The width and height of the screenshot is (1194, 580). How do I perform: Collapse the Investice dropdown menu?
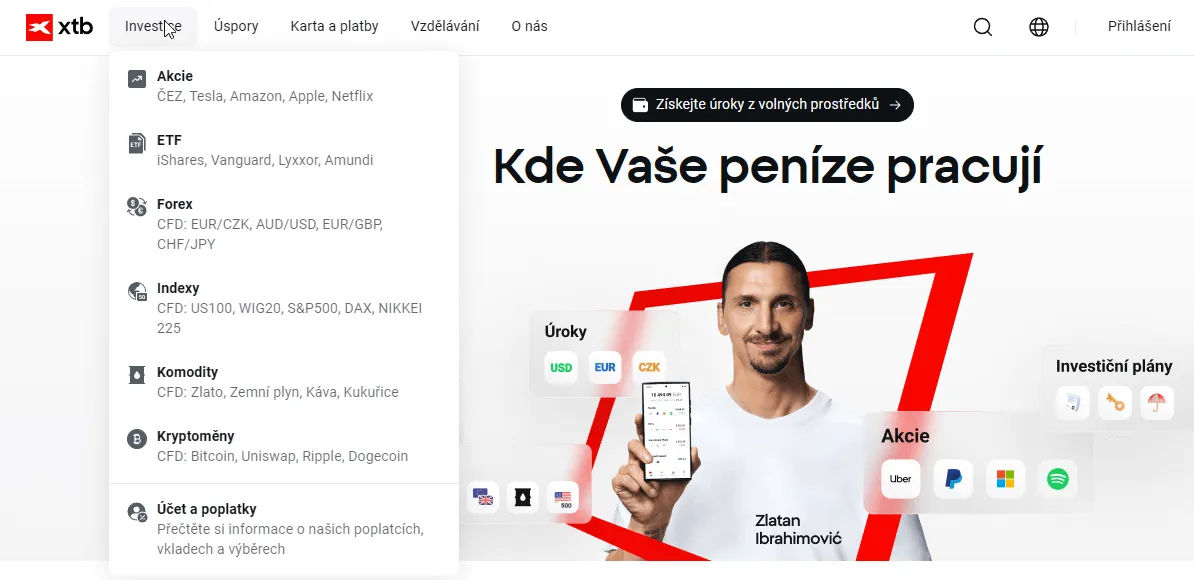(153, 27)
